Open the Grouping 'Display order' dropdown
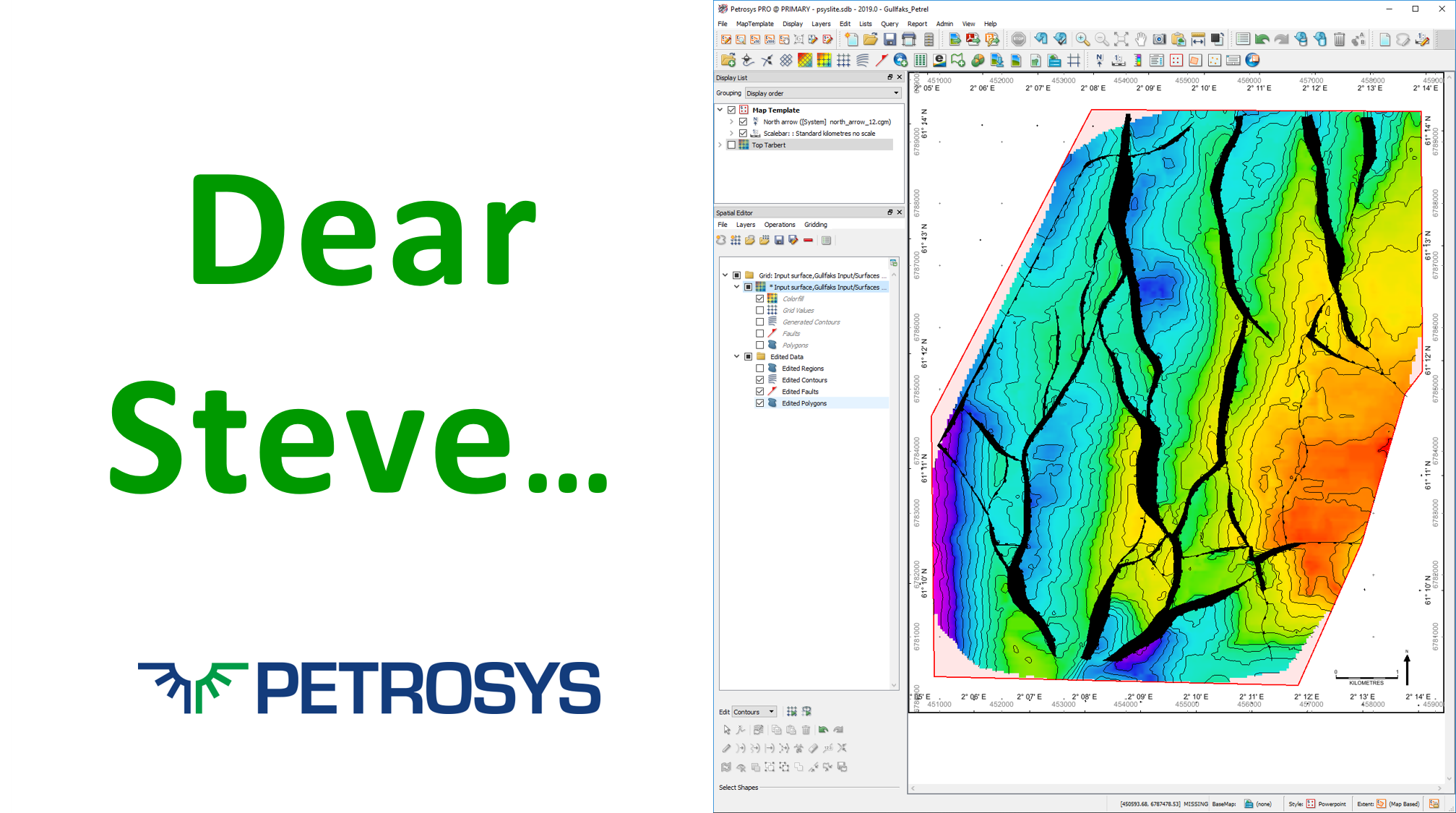Image resolution: width=1456 pixels, height=813 pixels. 822,93
